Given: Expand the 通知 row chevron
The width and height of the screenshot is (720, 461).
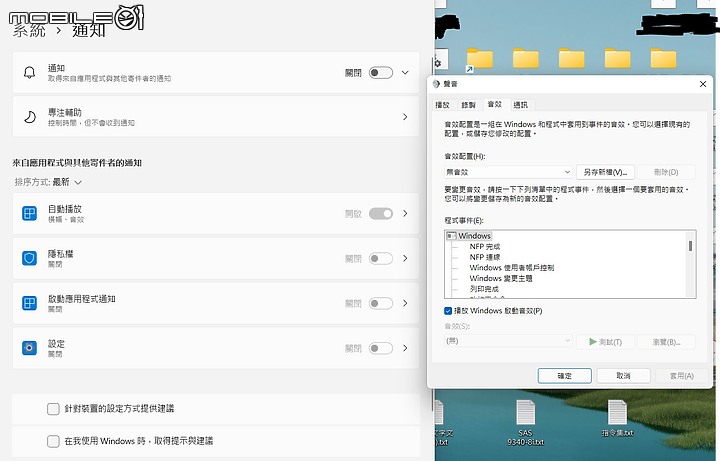Looking at the screenshot, I should (405, 73).
